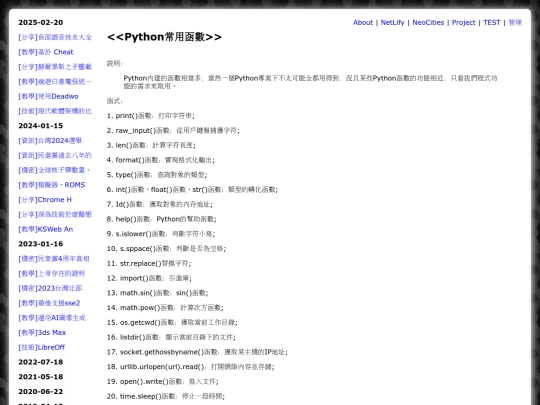Click list item 18 urllib.urlopen(url).read()
540x405 pixels.
[x=190, y=367]
